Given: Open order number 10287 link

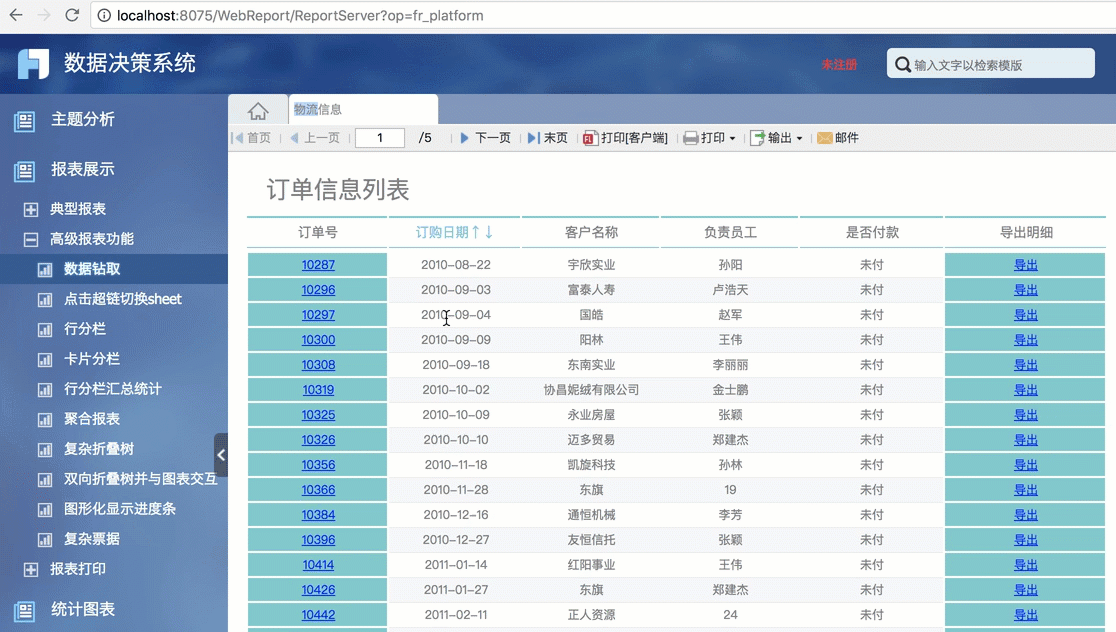Looking at the screenshot, I should [318, 265].
